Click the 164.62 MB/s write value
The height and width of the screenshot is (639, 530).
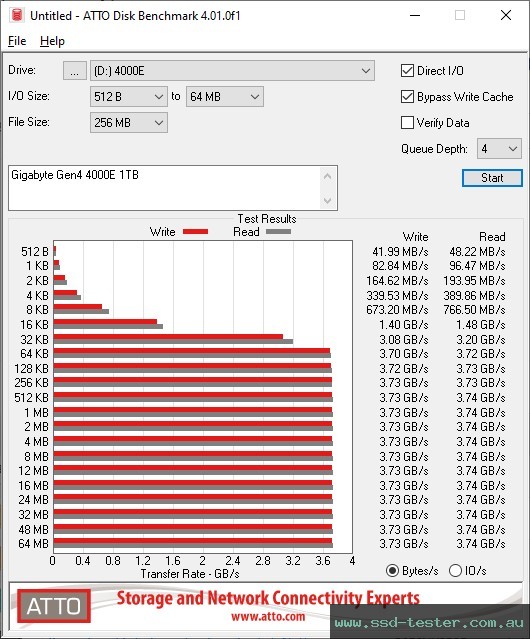[397, 281]
